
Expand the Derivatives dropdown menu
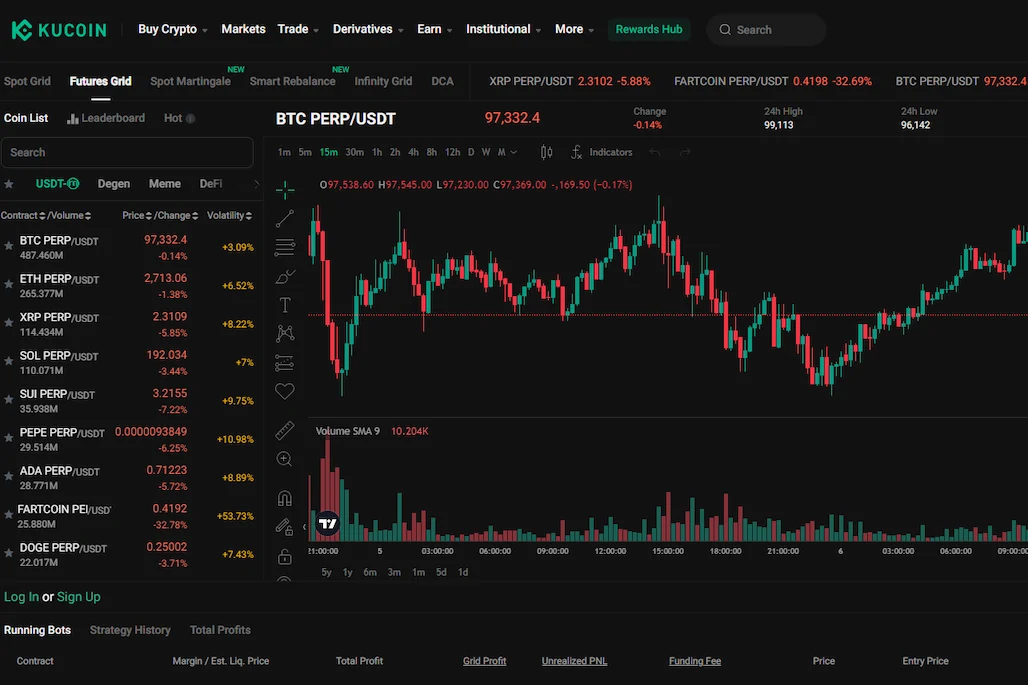coord(368,29)
